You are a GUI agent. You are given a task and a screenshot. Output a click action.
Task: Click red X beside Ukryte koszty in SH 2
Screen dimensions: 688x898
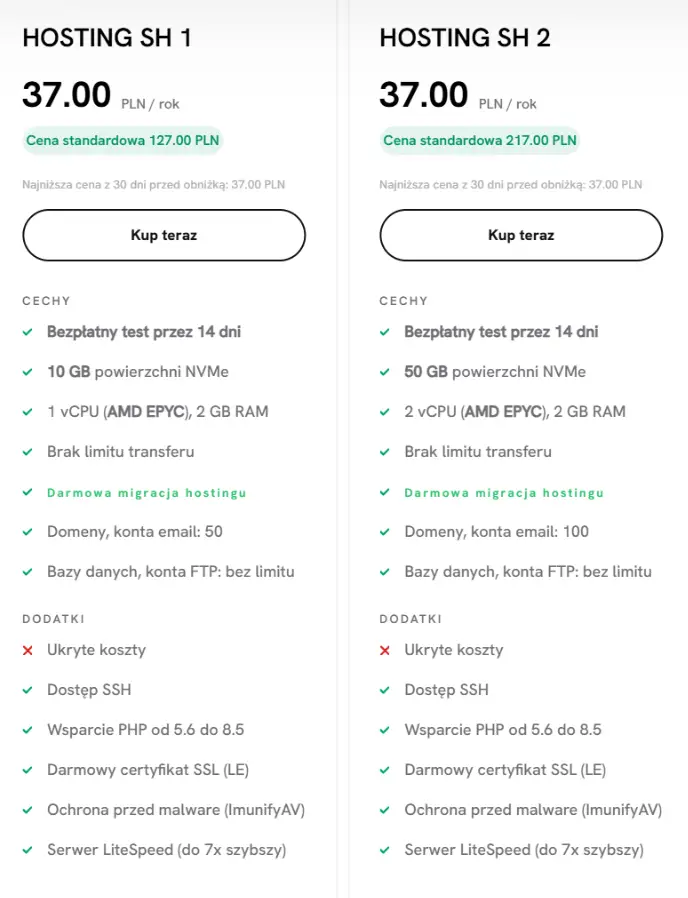(384, 650)
